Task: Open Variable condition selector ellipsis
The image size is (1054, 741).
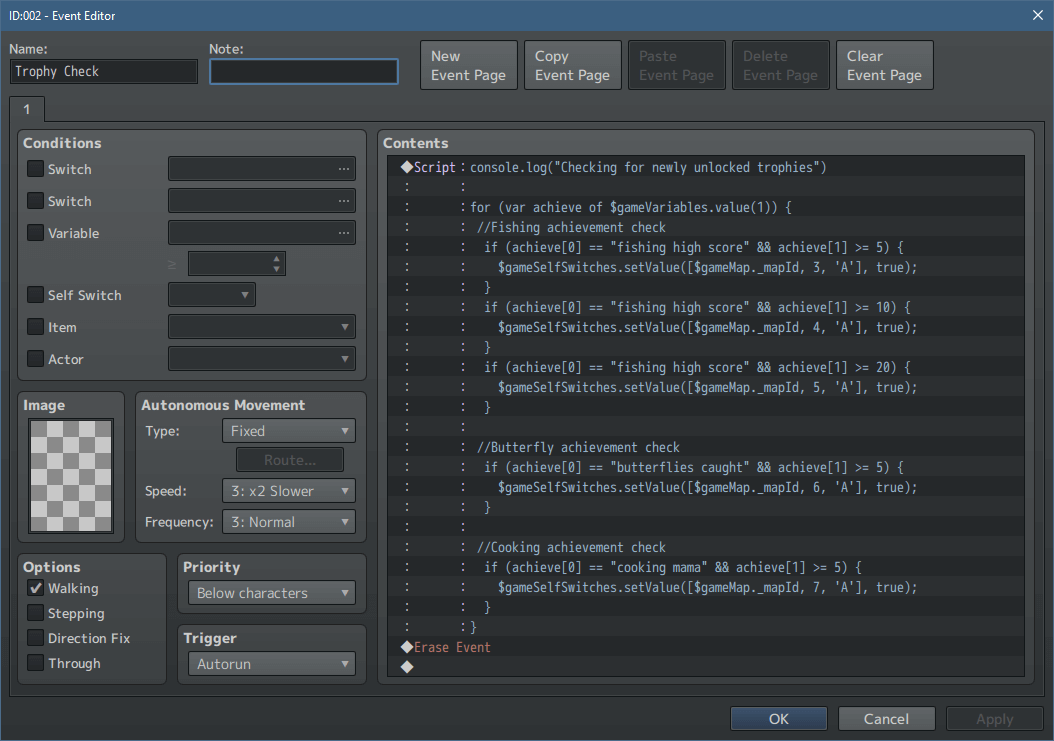Action: (x=343, y=233)
